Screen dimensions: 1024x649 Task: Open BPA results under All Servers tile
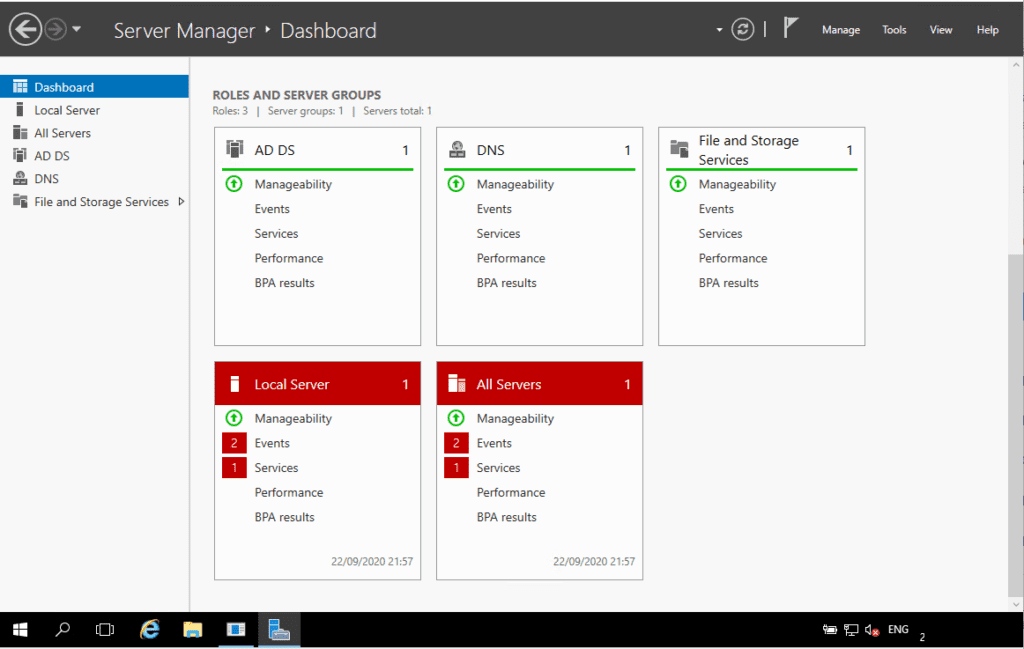pyautogui.click(x=506, y=517)
